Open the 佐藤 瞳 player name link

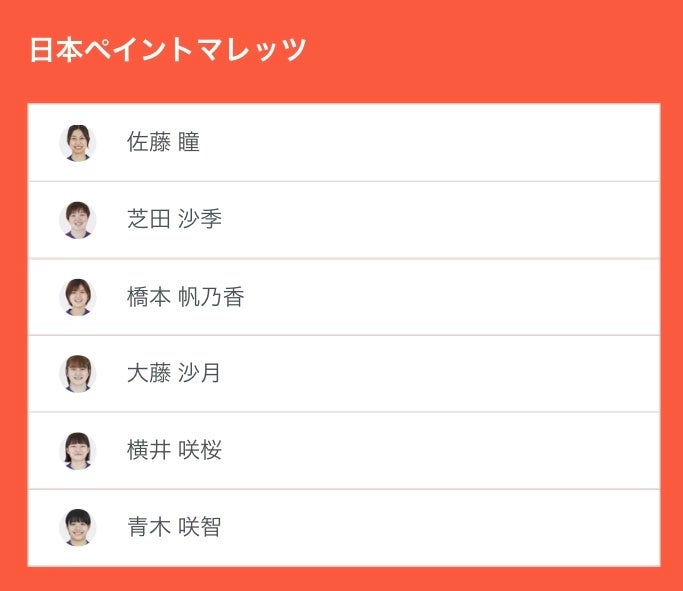tap(163, 143)
